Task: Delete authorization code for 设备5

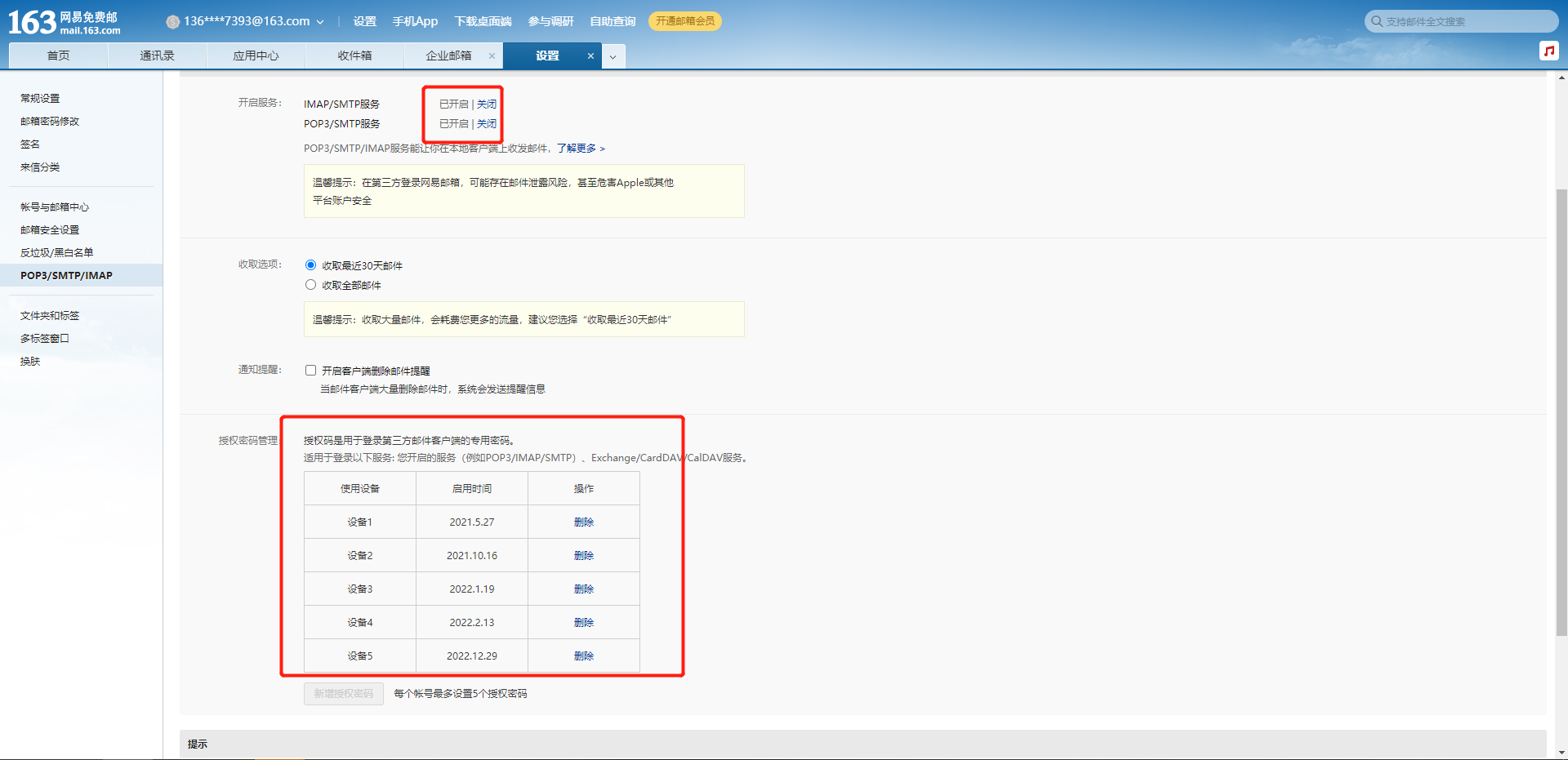Action: point(584,656)
